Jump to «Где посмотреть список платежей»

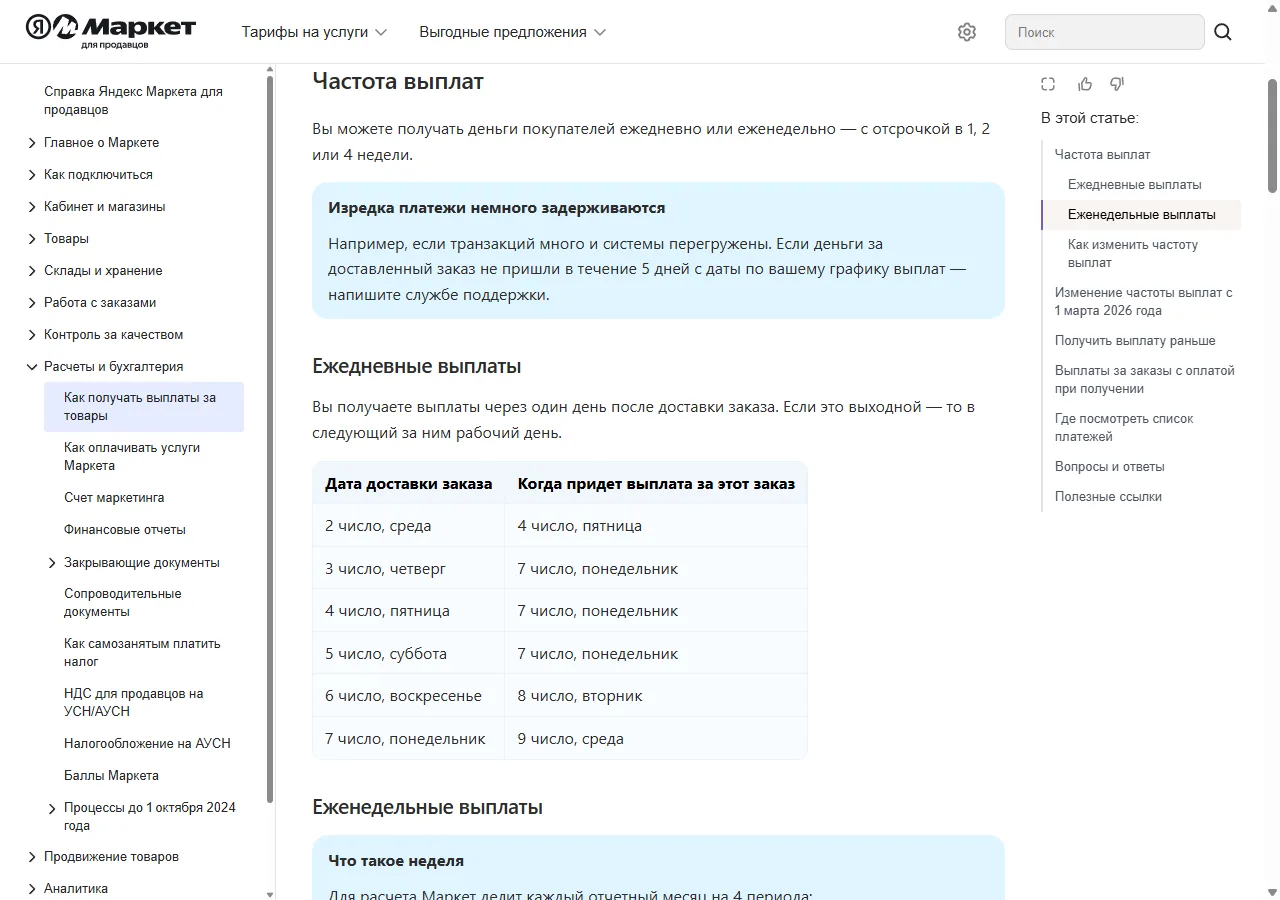1124,428
